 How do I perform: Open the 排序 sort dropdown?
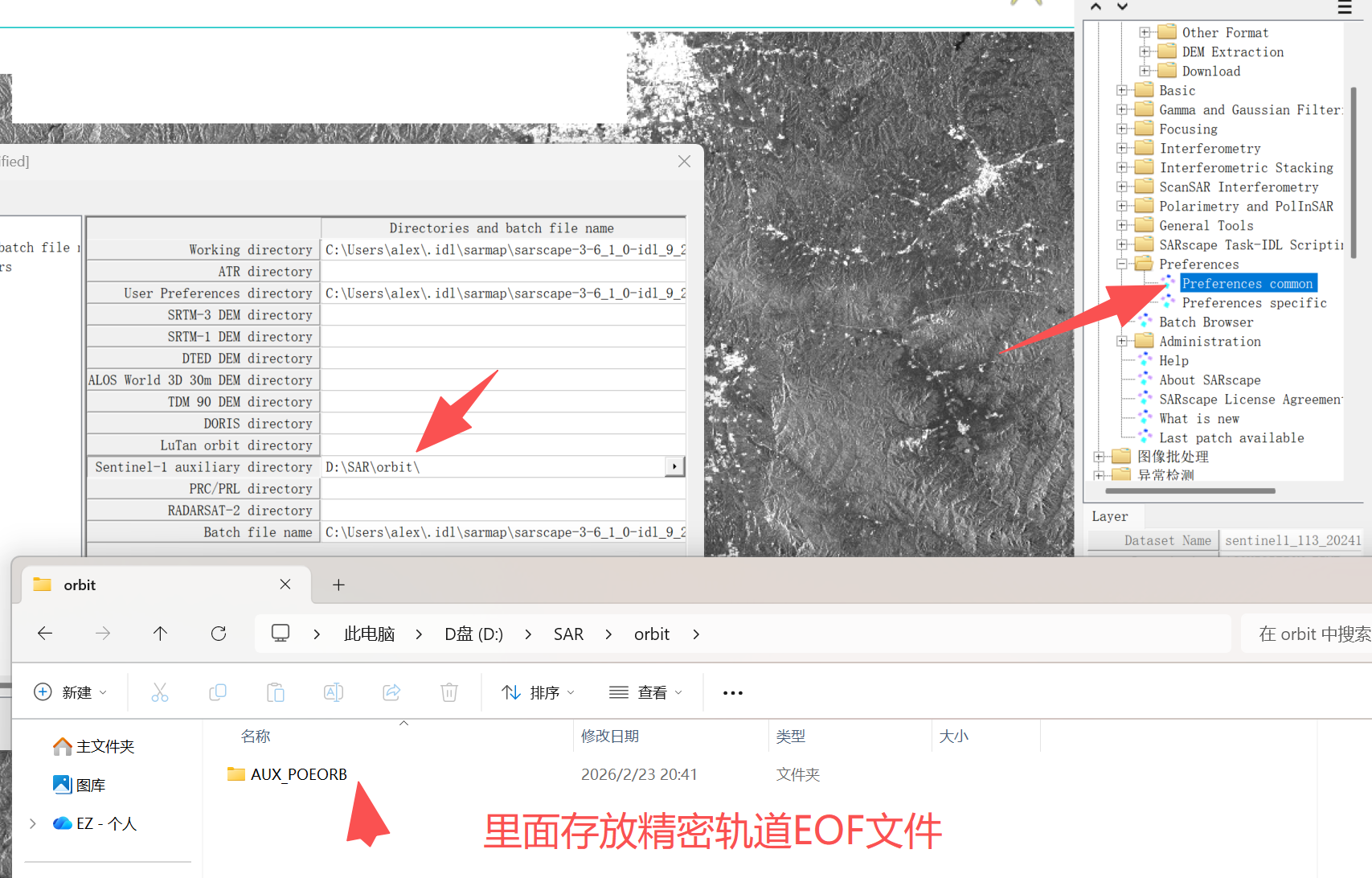coord(538,692)
